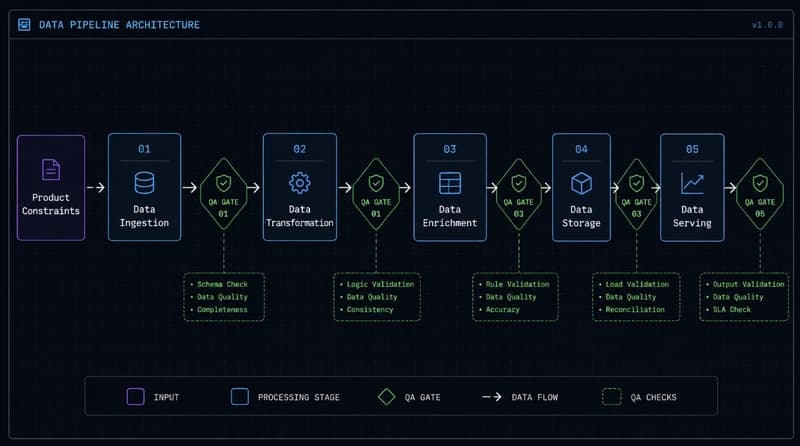Click the Data Flow arrow symbol in legend
The height and width of the screenshot is (446, 800).
[x=492, y=397]
